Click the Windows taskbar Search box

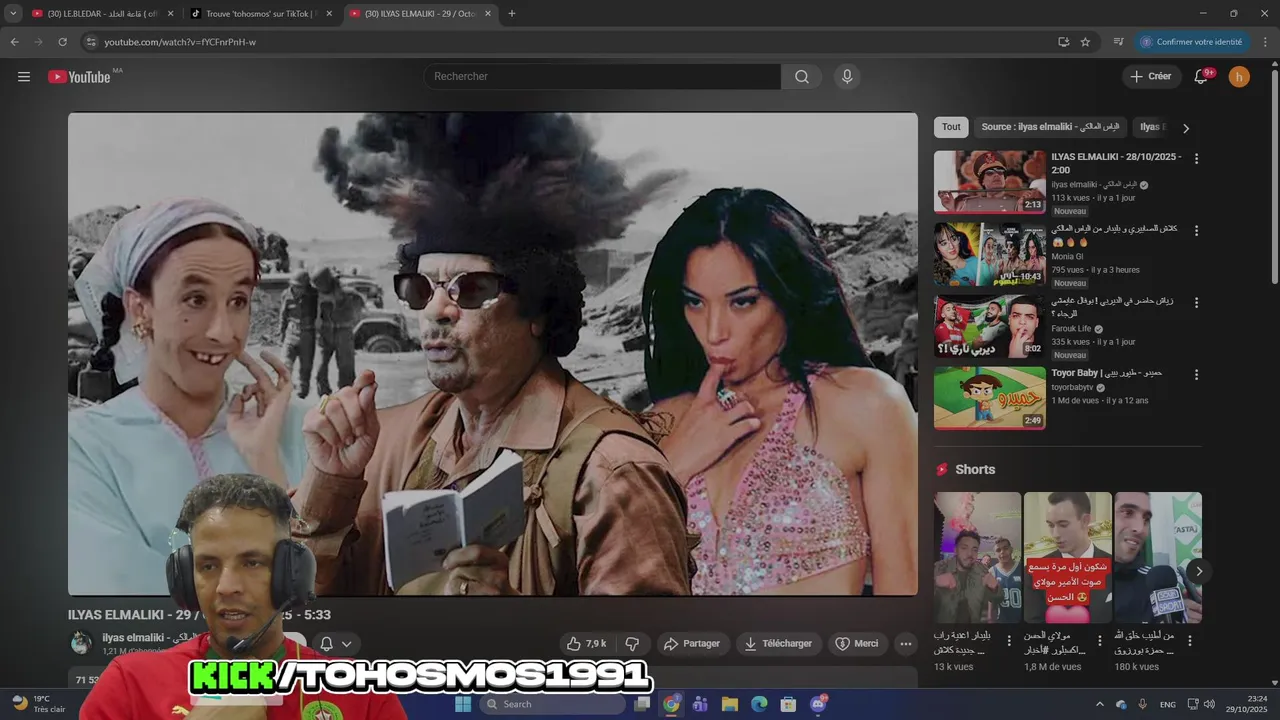pyautogui.click(x=552, y=704)
